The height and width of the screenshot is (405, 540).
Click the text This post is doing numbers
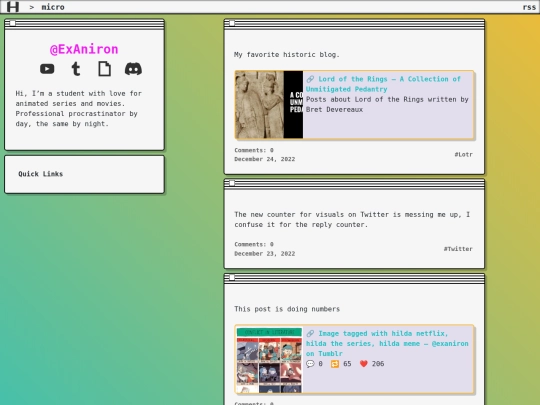[x=287, y=309]
